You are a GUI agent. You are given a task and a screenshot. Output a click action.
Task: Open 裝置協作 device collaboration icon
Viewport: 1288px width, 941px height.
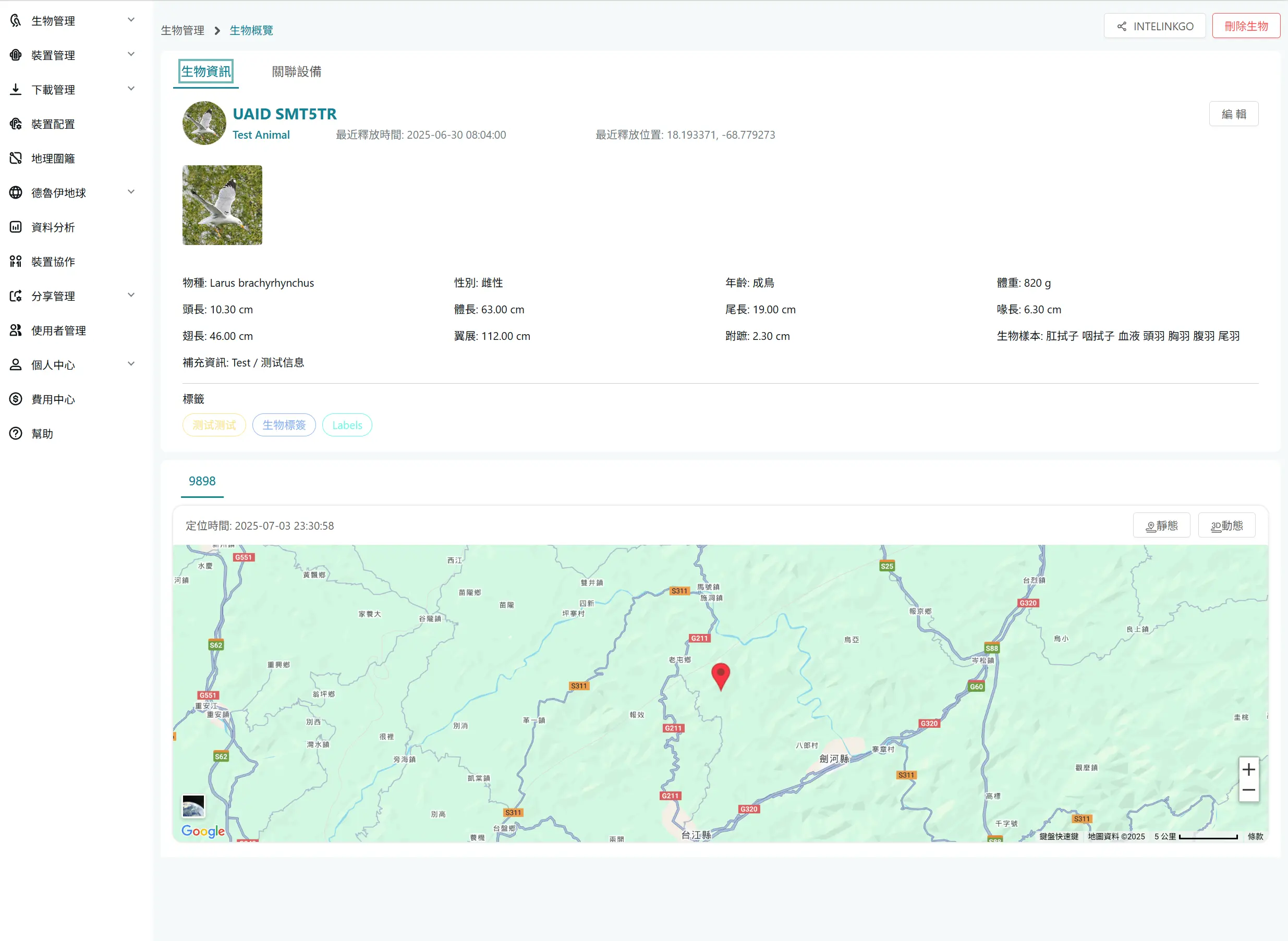click(x=16, y=262)
